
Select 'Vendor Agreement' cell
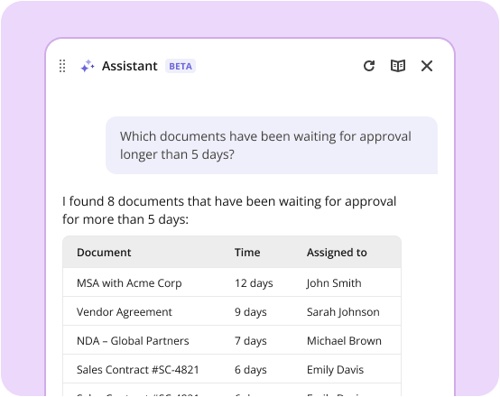click(x=124, y=312)
